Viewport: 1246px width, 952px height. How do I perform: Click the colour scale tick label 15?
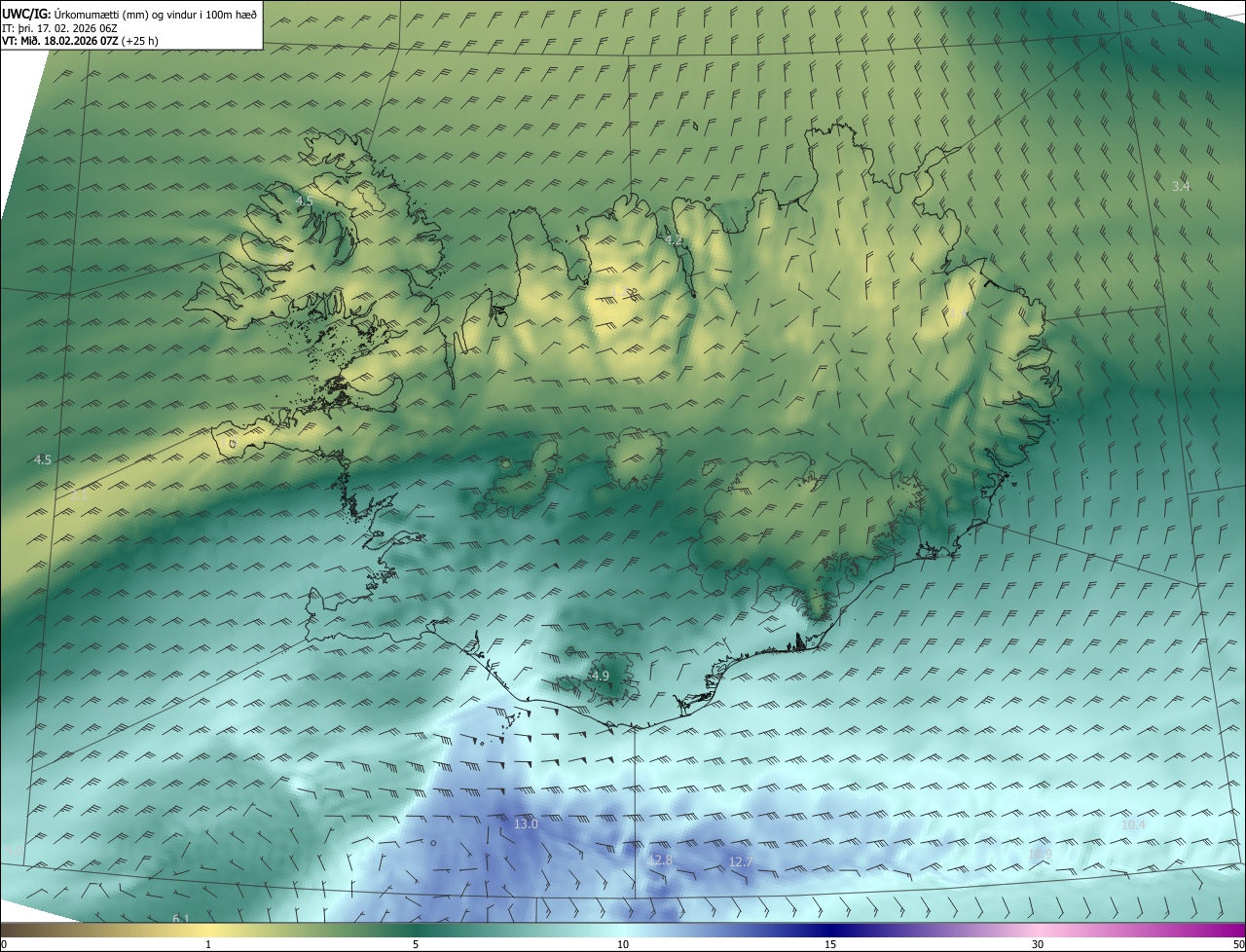pos(830,944)
